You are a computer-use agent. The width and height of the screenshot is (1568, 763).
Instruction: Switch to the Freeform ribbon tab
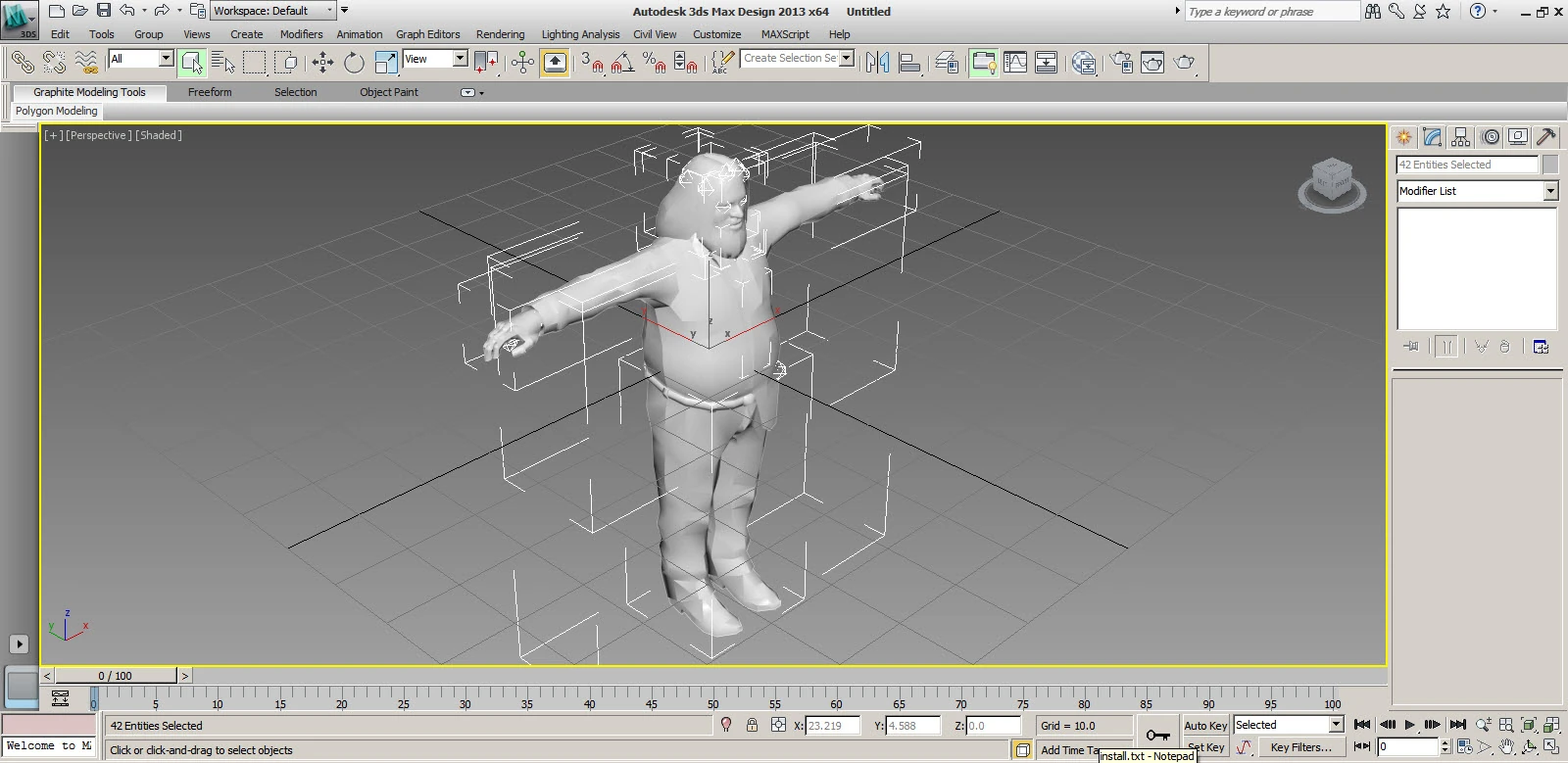click(x=210, y=92)
